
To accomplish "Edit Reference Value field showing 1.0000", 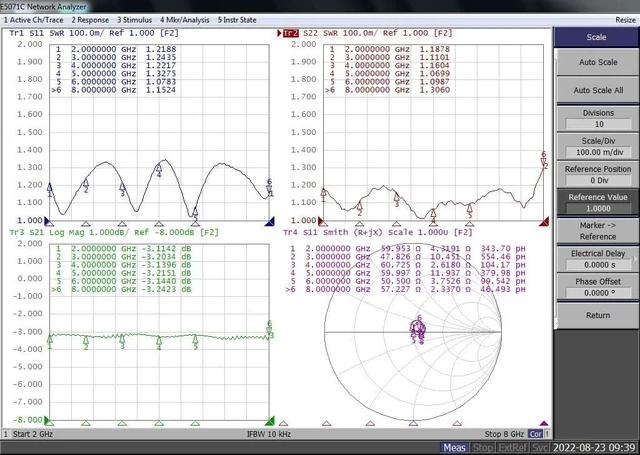I will click(x=598, y=209).
